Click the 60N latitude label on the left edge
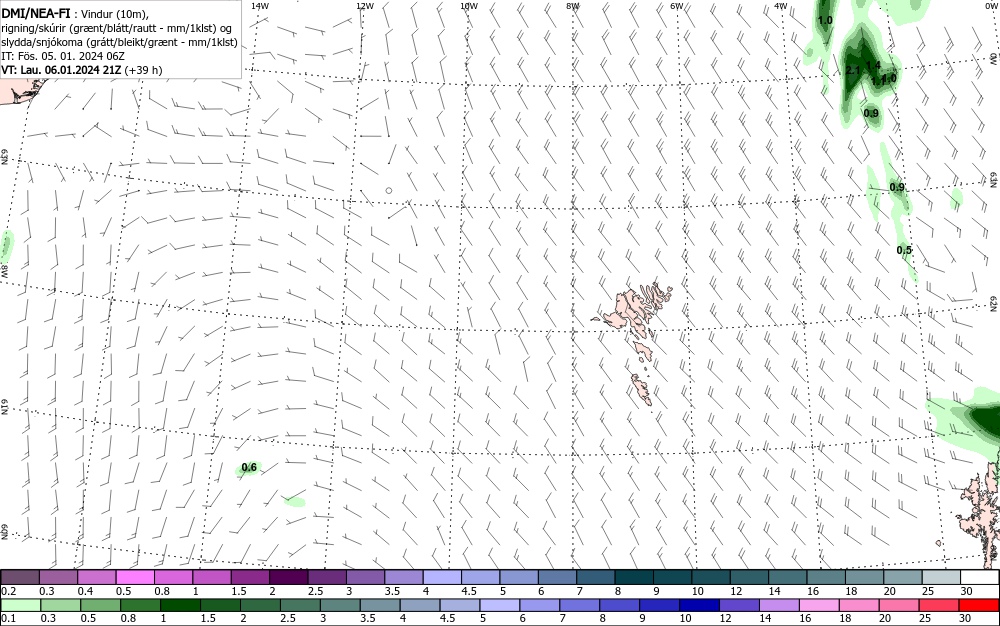This screenshot has width=1000, height=626. coord(5,533)
